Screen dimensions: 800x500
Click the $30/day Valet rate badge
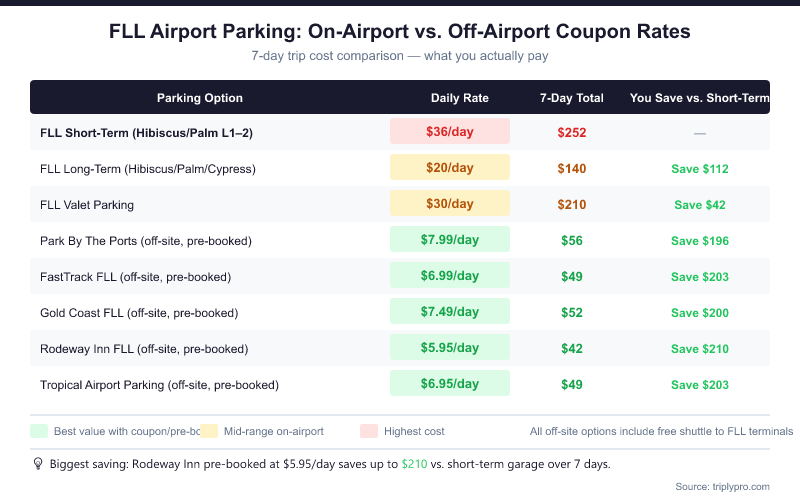[450, 204]
